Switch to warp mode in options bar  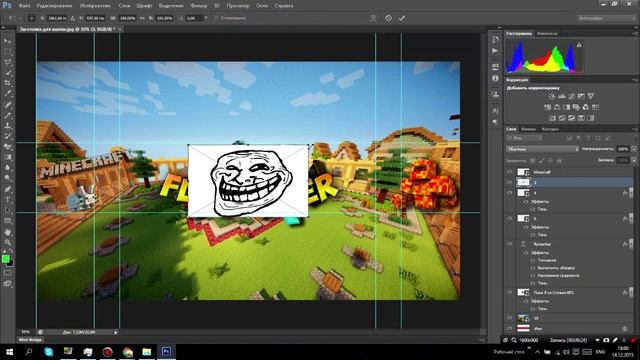coord(373,18)
